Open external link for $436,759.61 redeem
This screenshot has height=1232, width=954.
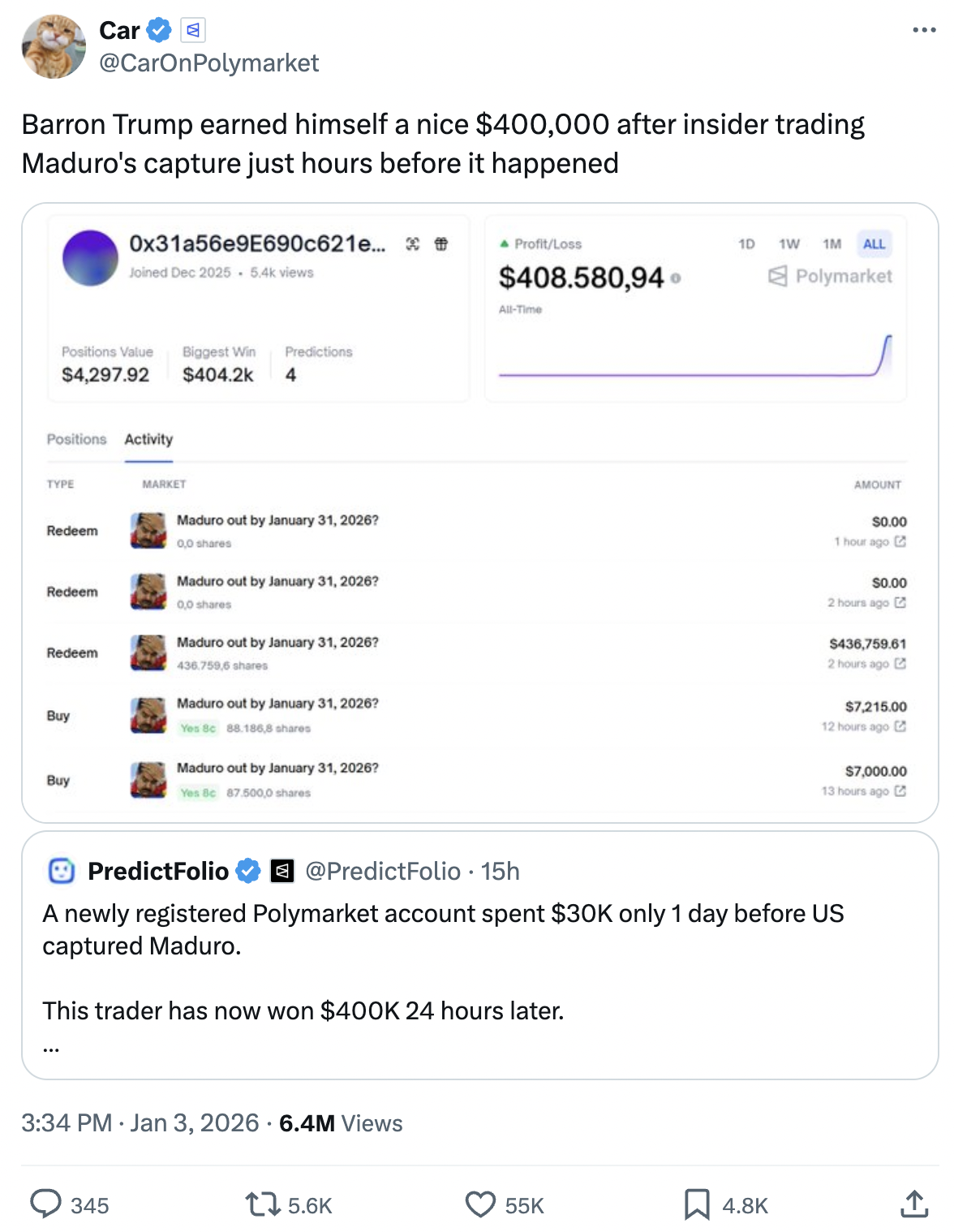click(x=900, y=664)
